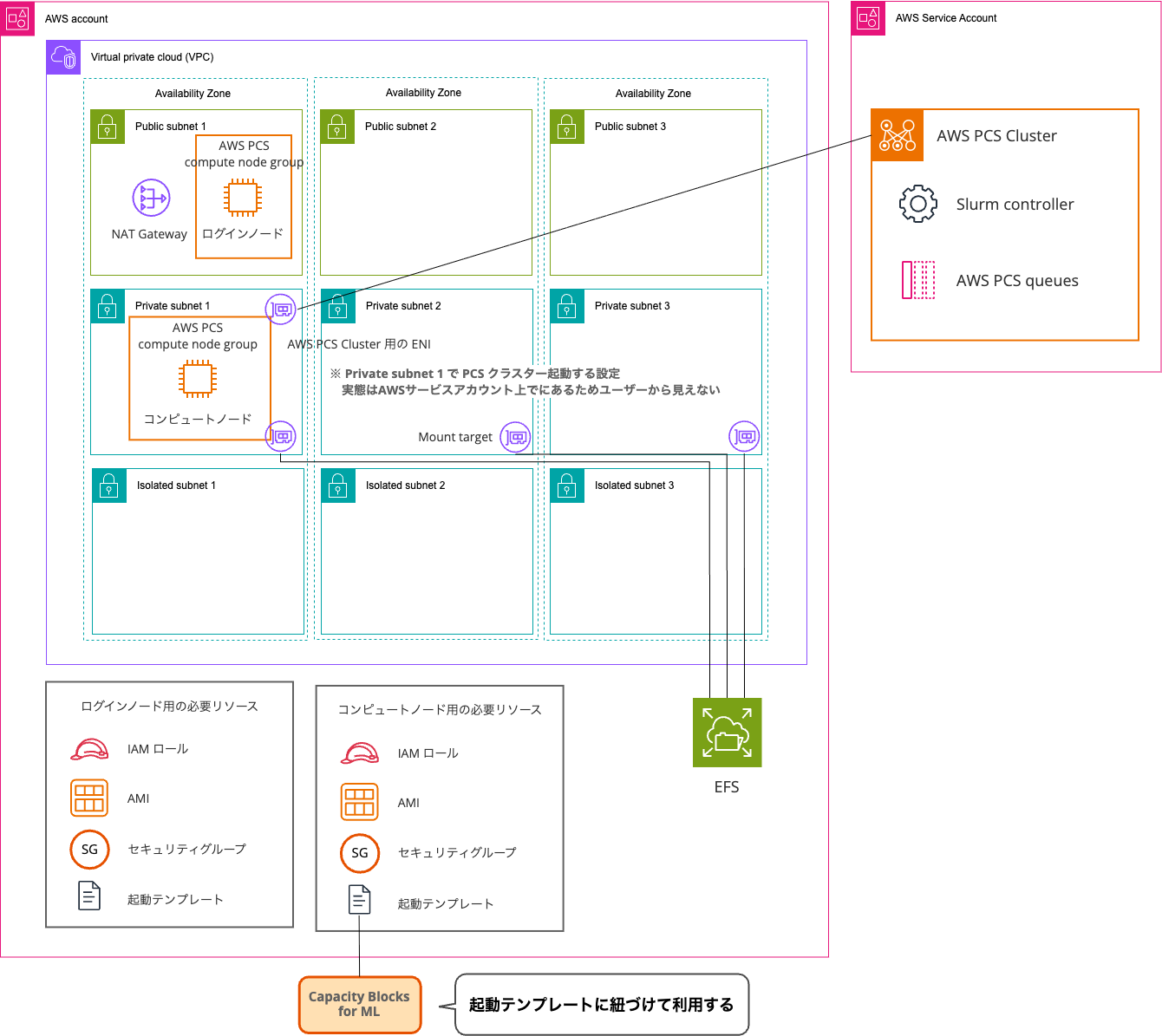The image size is (1162, 1036).
Task: Select the NAT Gateway icon
Action: (x=151, y=198)
